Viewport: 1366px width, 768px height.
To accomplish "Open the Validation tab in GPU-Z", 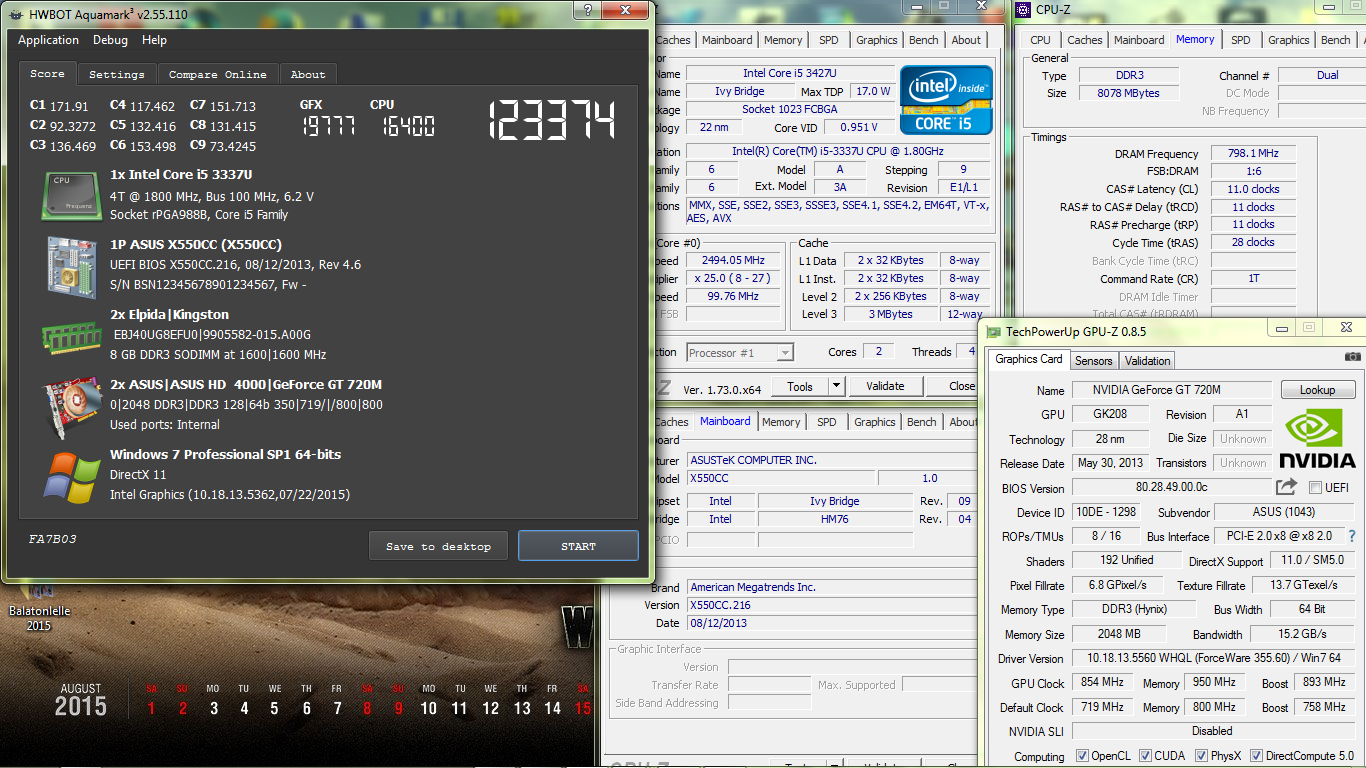I will pyautogui.click(x=1147, y=360).
